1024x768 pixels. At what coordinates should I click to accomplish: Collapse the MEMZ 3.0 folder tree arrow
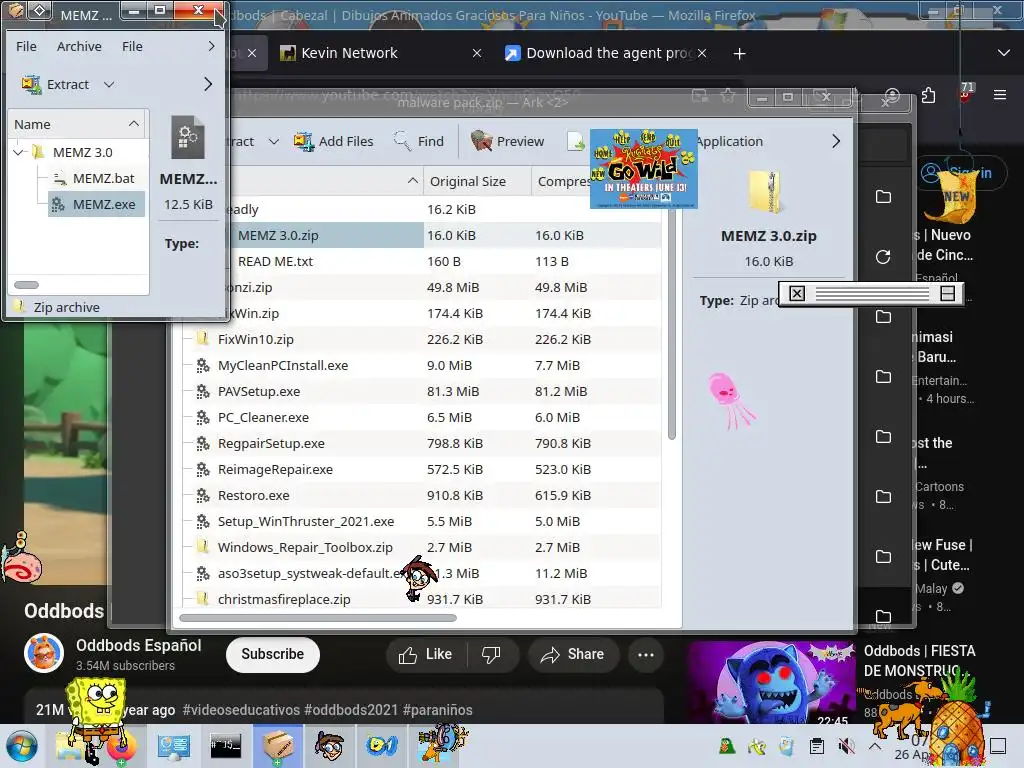coord(19,152)
